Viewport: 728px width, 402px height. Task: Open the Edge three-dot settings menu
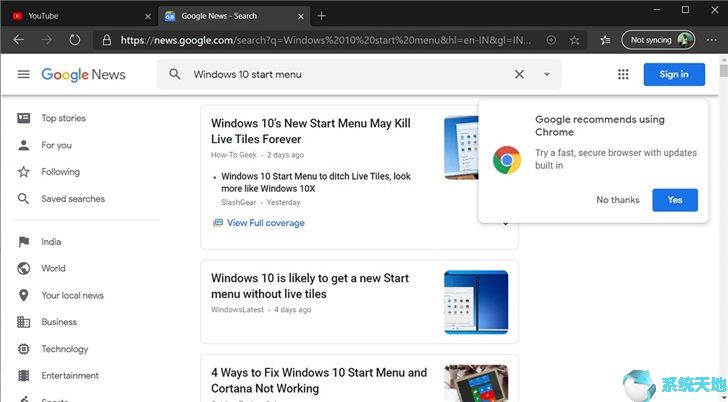711,40
